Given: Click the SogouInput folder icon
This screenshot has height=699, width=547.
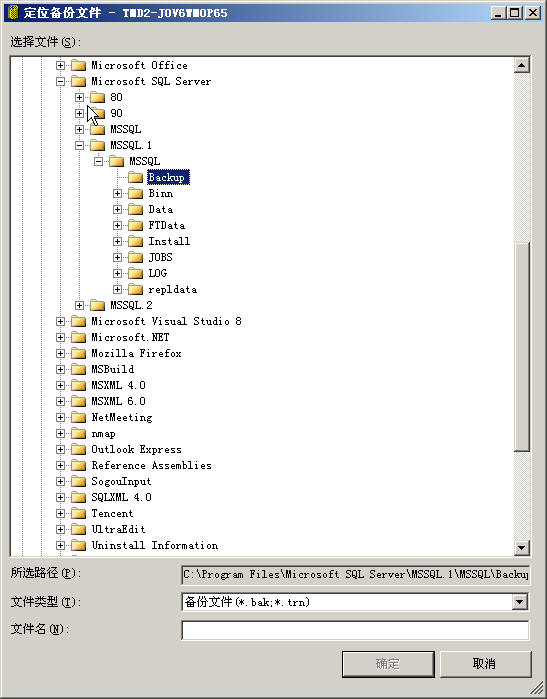Looking at the screenshot, I should [x=78, y=481].
